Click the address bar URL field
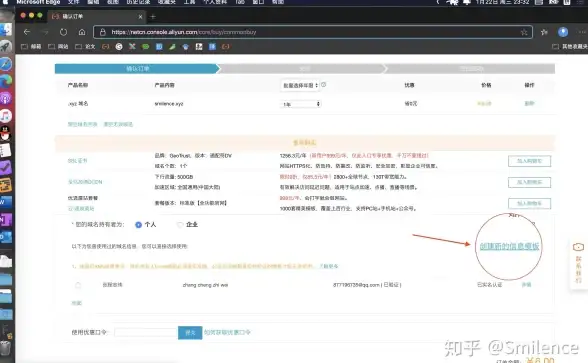 (x=313, y=32)
